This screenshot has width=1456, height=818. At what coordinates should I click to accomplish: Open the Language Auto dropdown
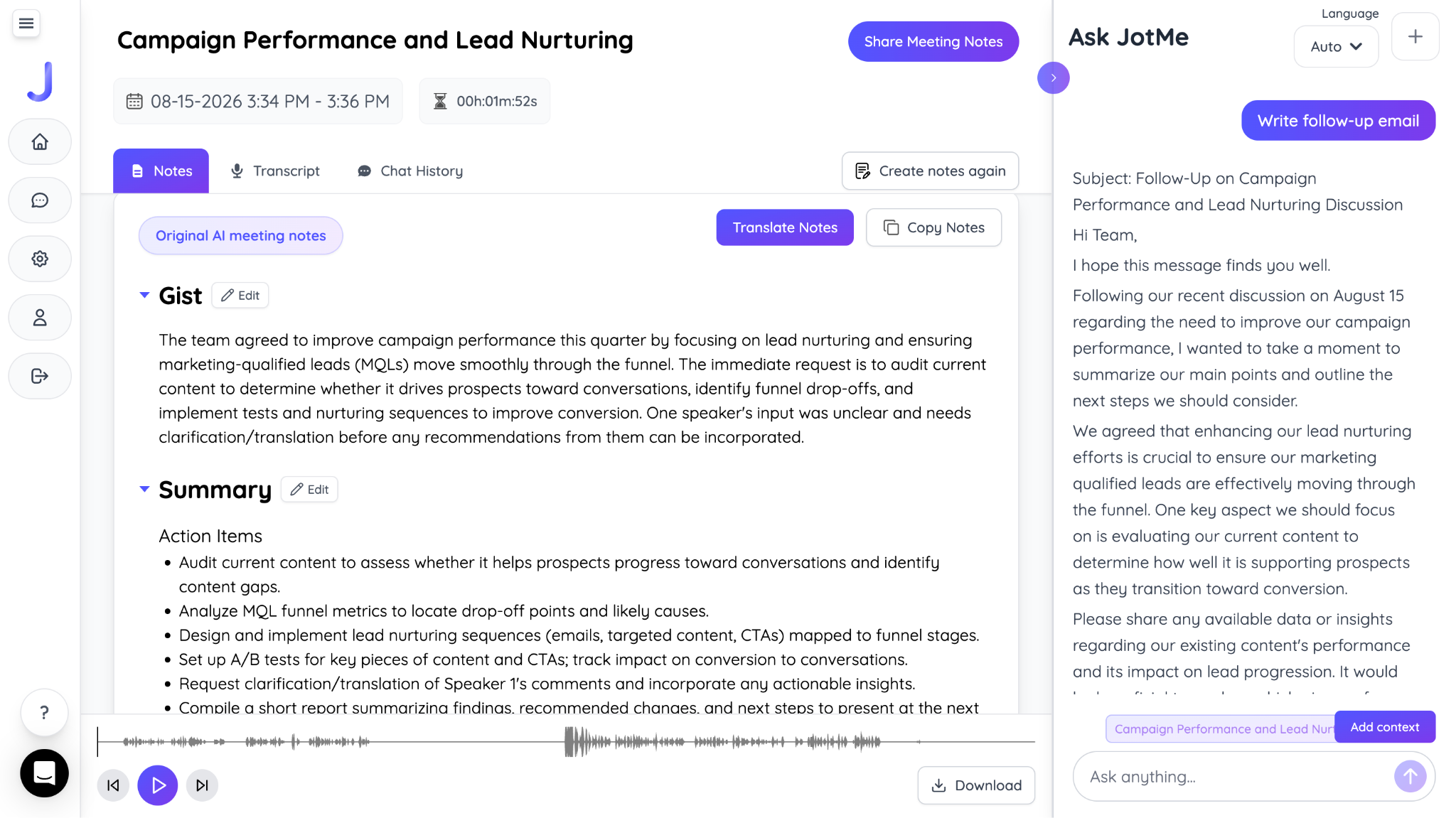point(1336,47)
